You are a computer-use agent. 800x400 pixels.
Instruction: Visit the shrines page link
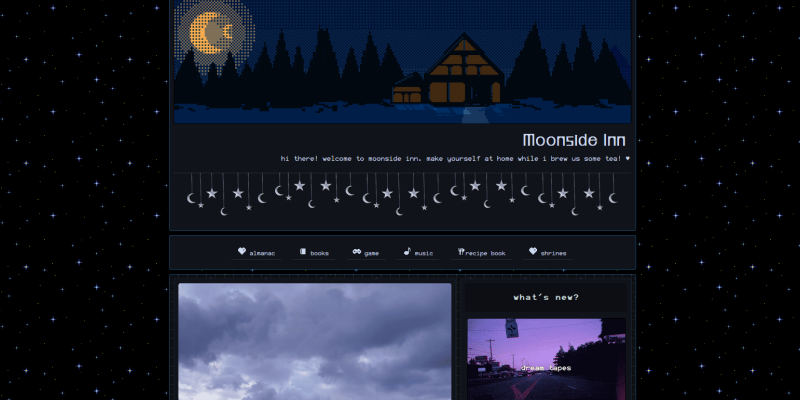pyautogui.click(x=553, y=253)
